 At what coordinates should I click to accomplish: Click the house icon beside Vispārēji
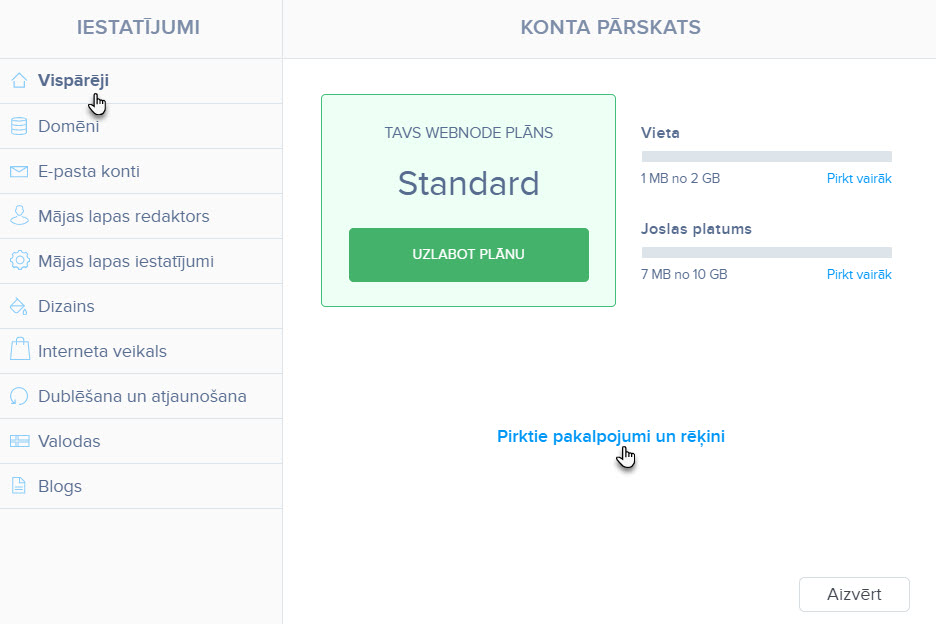(x=19, y=81)
